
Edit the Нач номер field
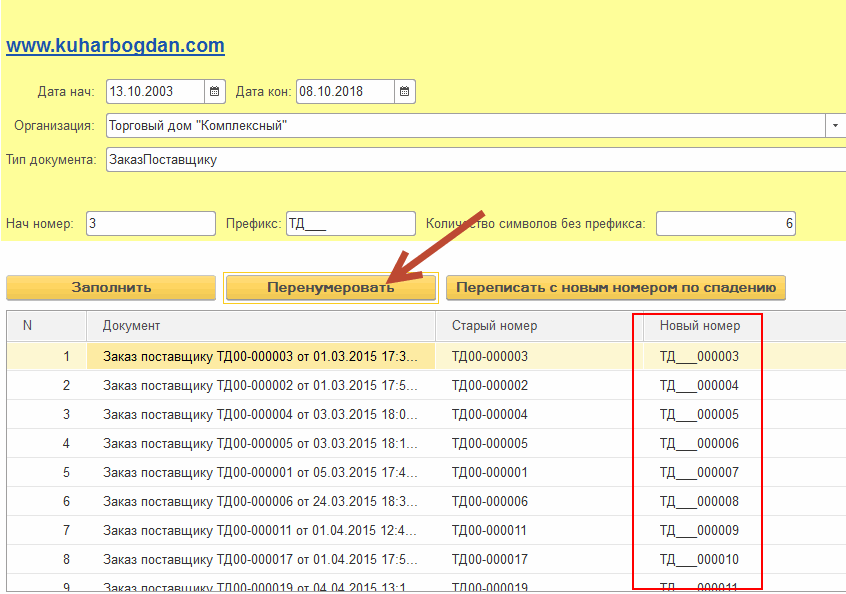[150, 224]
